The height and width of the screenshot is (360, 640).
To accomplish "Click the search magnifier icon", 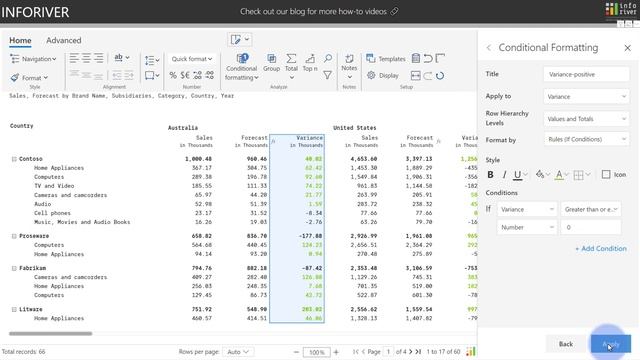I will (328, 58).
